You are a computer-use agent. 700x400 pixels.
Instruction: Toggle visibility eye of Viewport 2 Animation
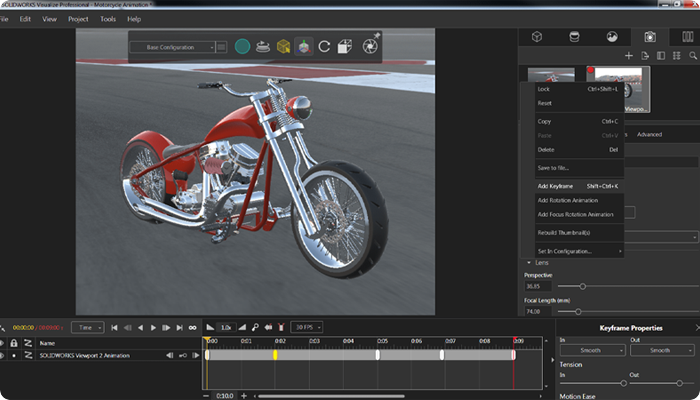pyautogui.click(x=3, y=355)
